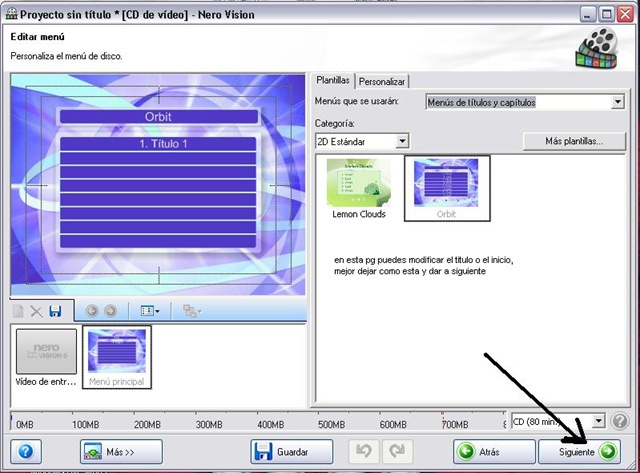This screenshot has height=473, width=640.
Task: Click the 'Editar menú' heading text
Action: (x=38, y=37)
